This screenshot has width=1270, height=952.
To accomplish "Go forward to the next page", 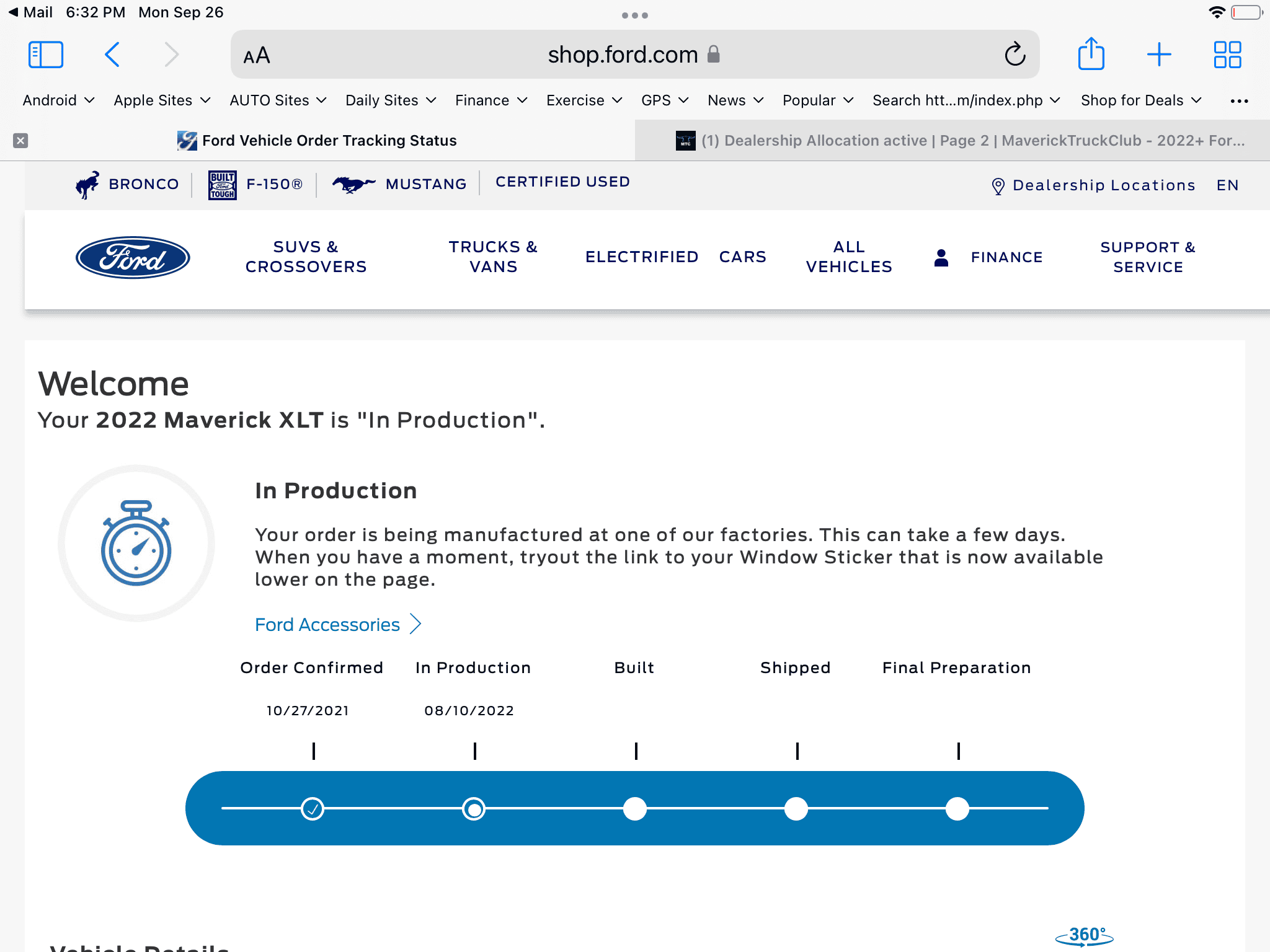I will coord(172,55).
